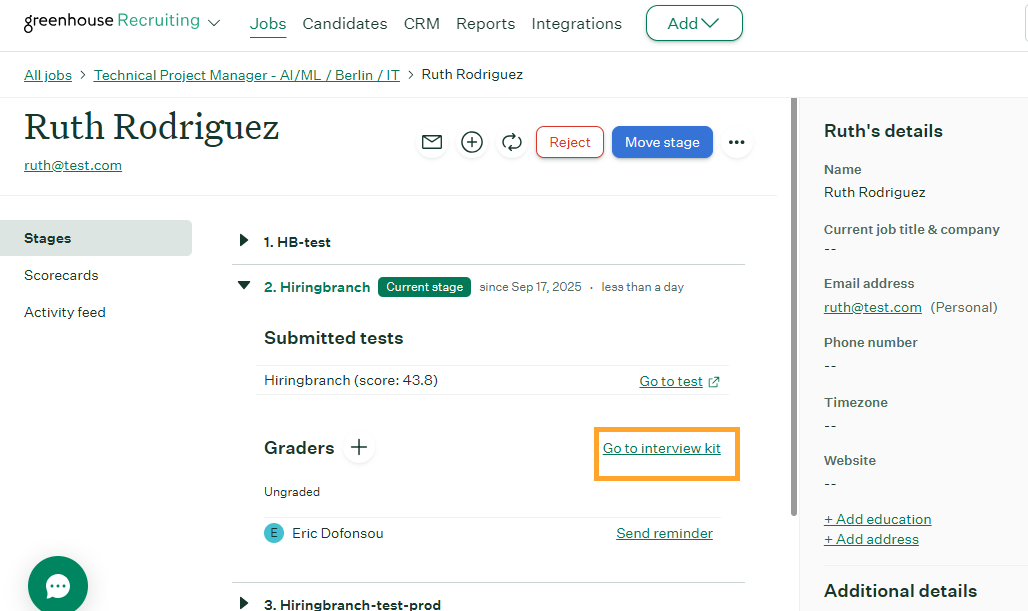Click the vertical scrollbar of the main panel

(794, 300)
